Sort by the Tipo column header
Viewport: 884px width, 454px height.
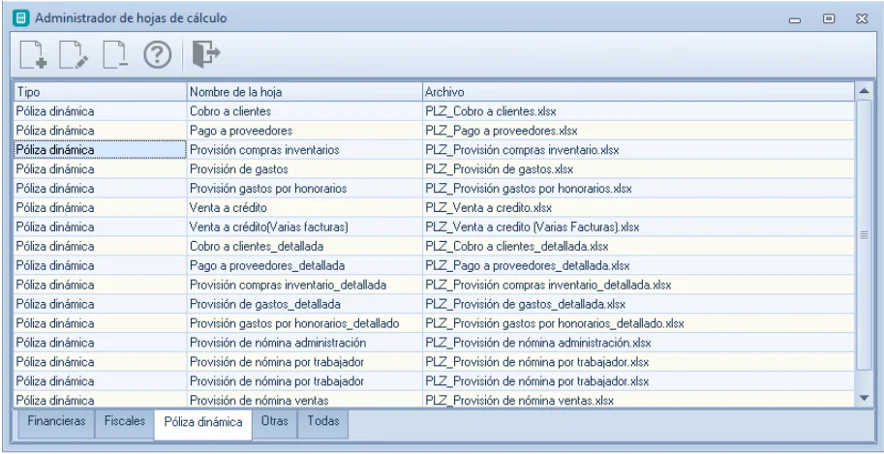point(100,92)
